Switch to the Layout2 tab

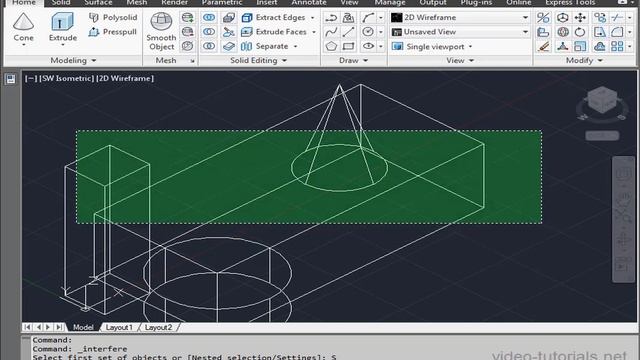pos(158,327)
